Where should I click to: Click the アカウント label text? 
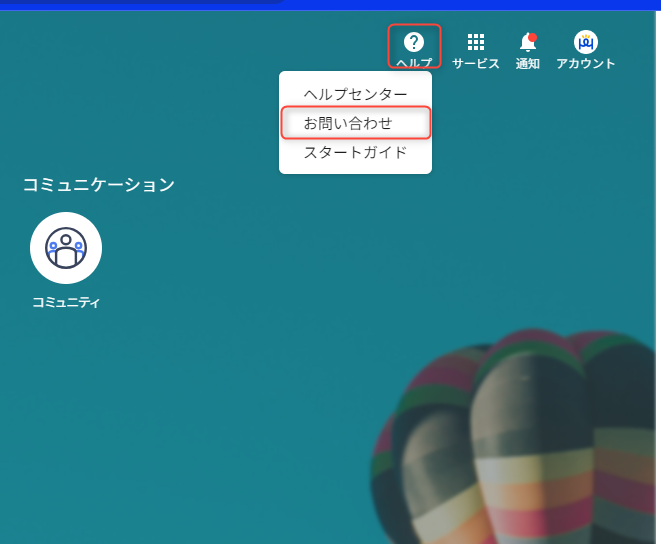point(586,64)
